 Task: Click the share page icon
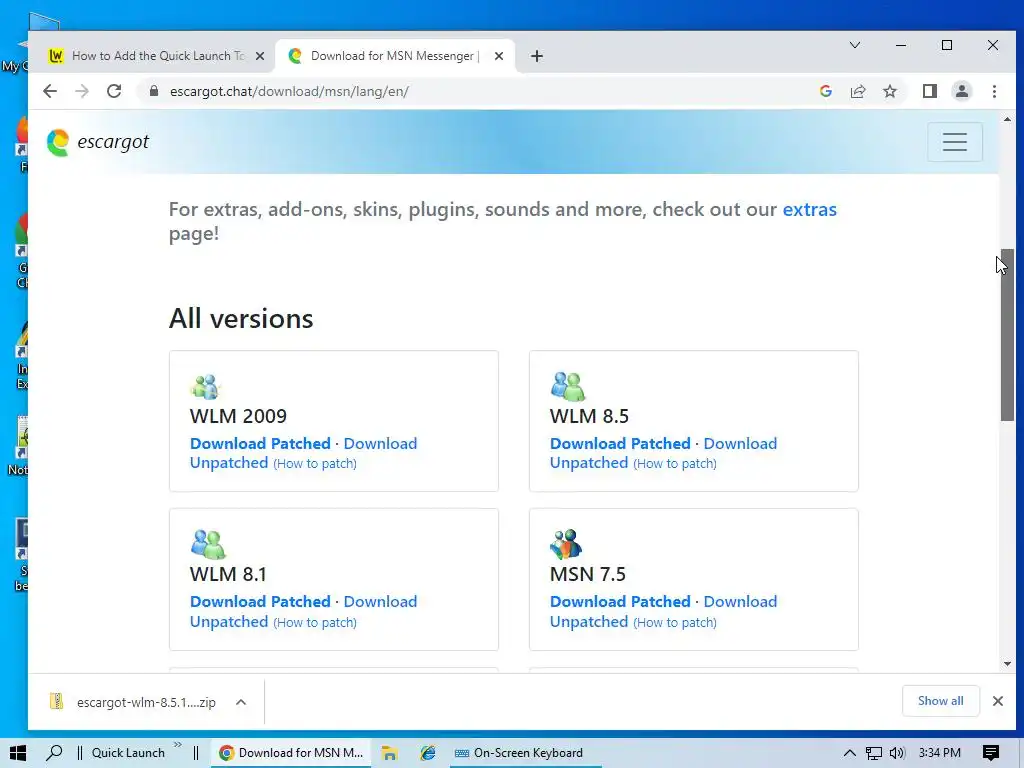857,91
